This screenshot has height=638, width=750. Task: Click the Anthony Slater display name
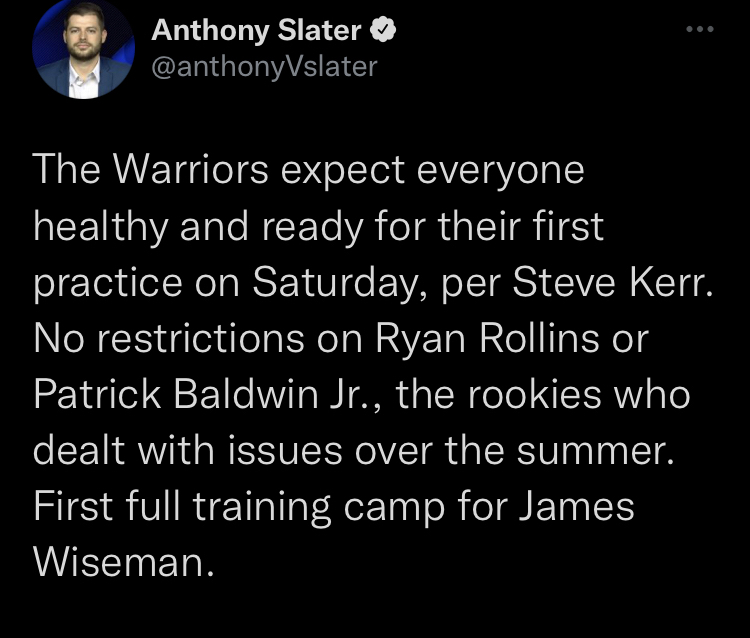tap(256, 30)
